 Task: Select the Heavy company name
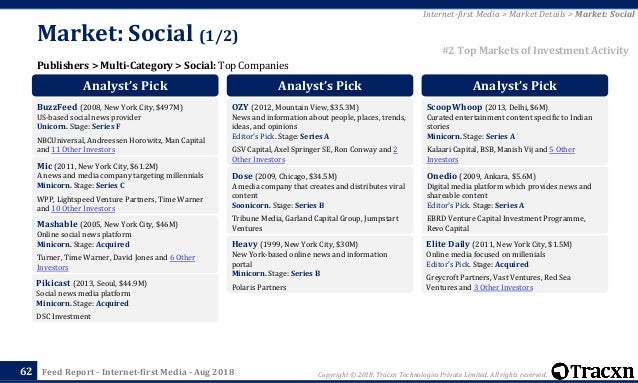[x=245, y=244]
